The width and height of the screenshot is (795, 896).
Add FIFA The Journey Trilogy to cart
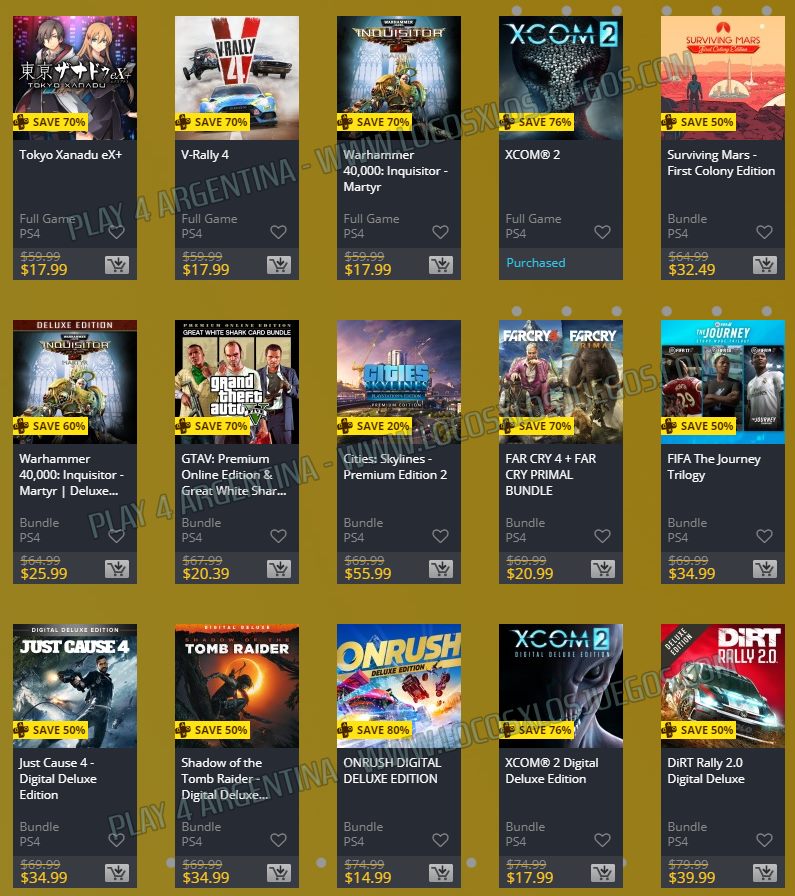pyautogui.click(x=765, y=569)
